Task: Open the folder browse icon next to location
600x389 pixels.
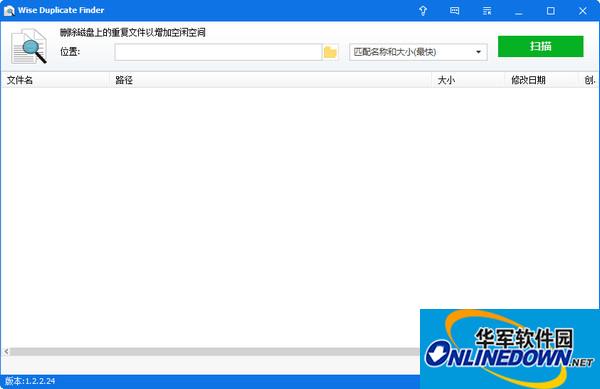Action: 330,52
